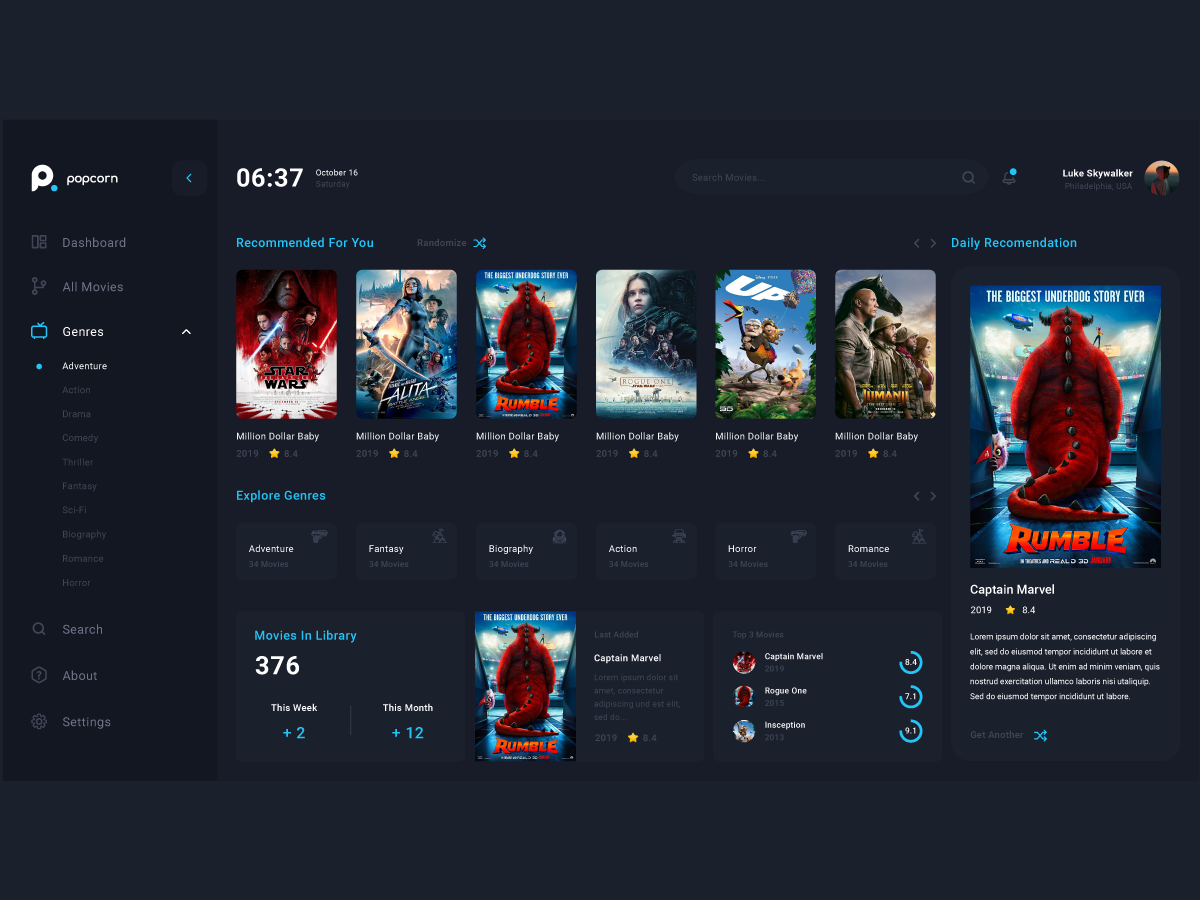Viewport: 1200px width, 900px height.
Task: Open the Star Wars poster thumbnail
Action: coord(286,344)
